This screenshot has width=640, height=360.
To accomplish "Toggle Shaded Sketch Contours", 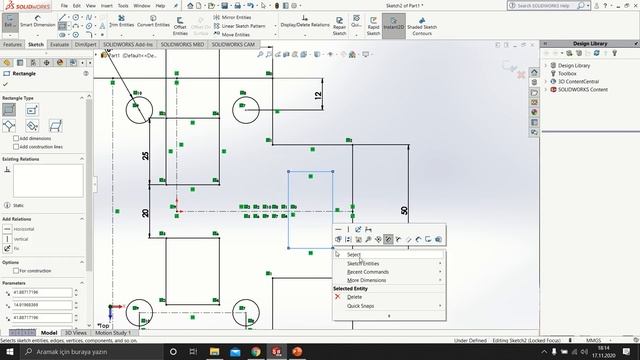I will pyautogui.click(x=422, y=26).
